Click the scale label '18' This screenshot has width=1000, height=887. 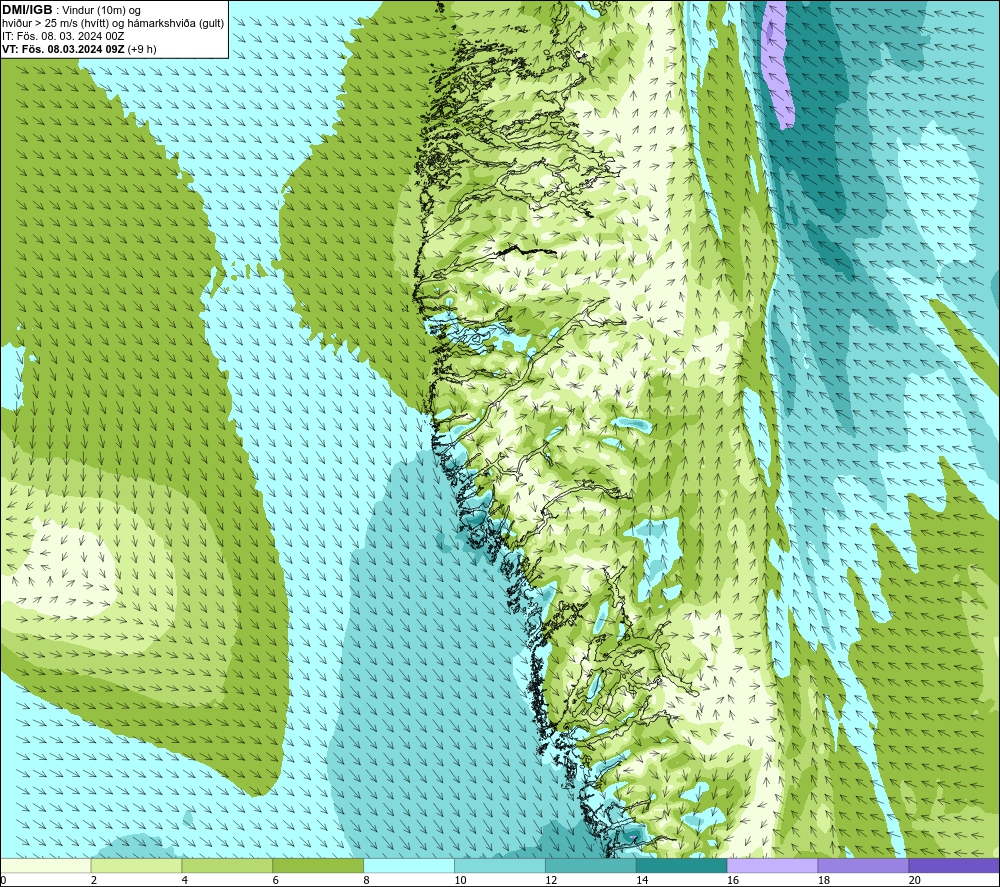click(823, 880)
